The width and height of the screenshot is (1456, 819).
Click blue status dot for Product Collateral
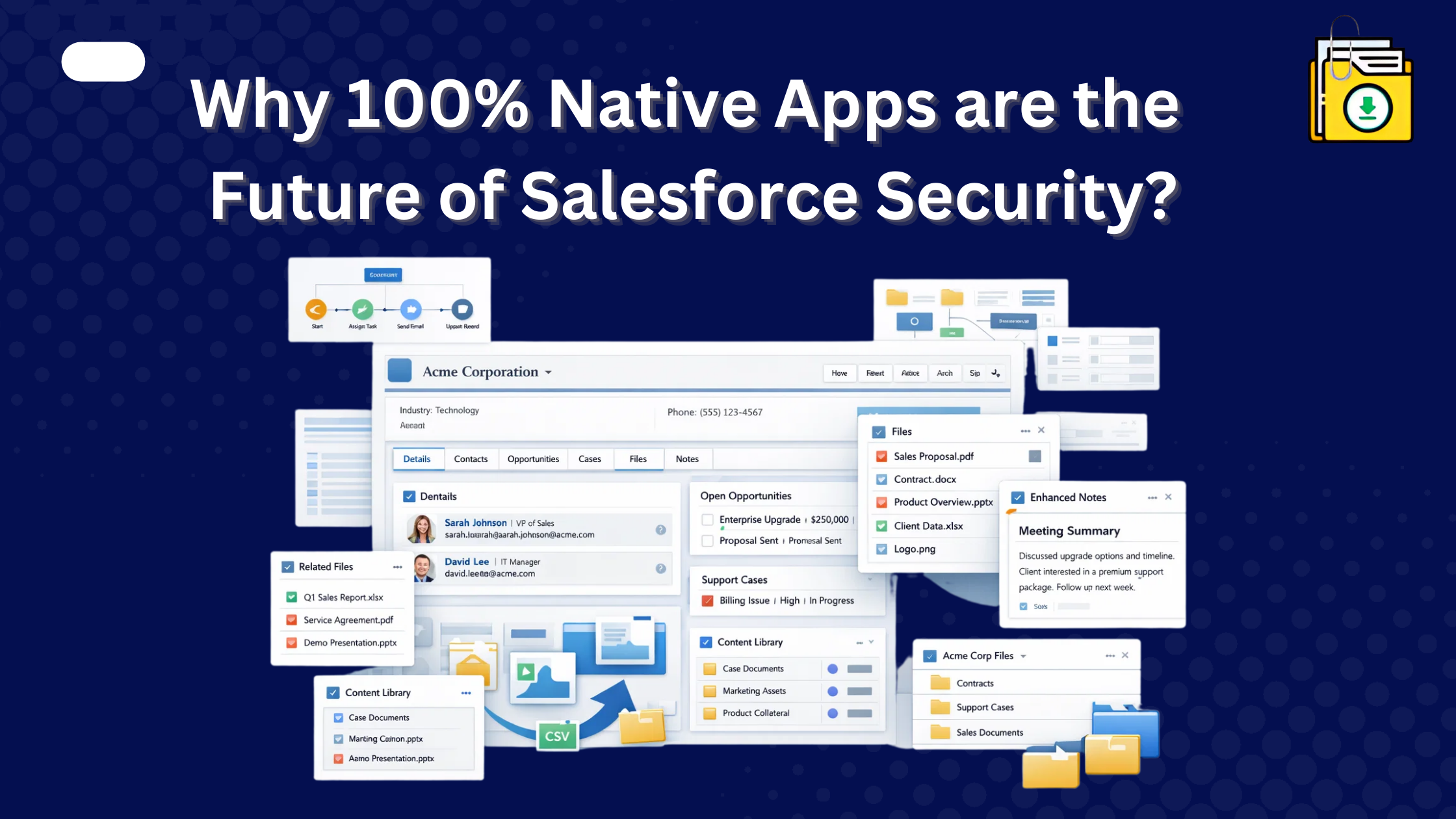pos(833,713)
